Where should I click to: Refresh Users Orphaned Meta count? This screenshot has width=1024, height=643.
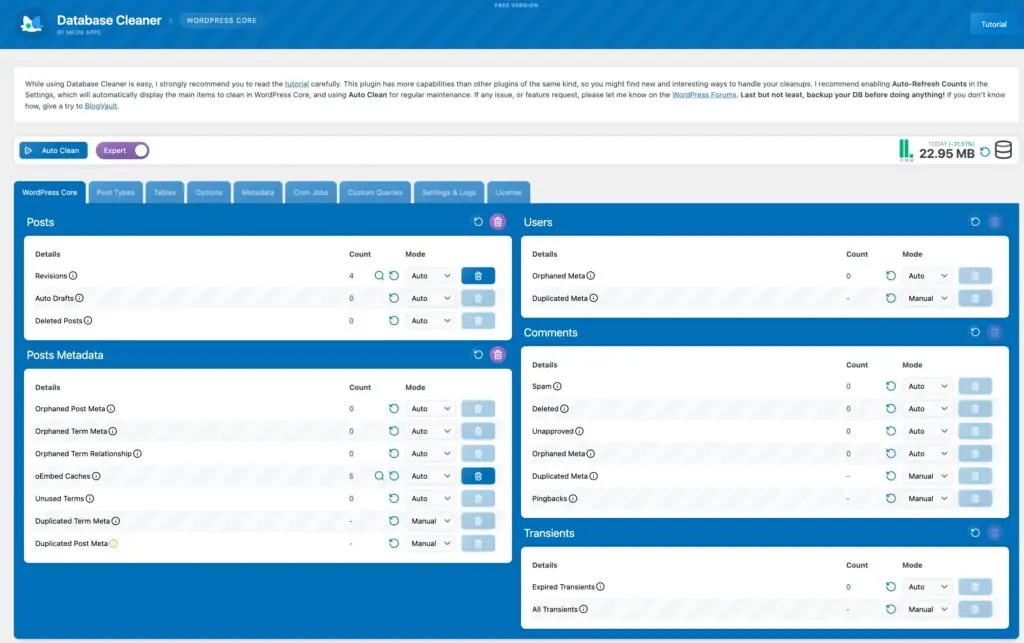891,276
